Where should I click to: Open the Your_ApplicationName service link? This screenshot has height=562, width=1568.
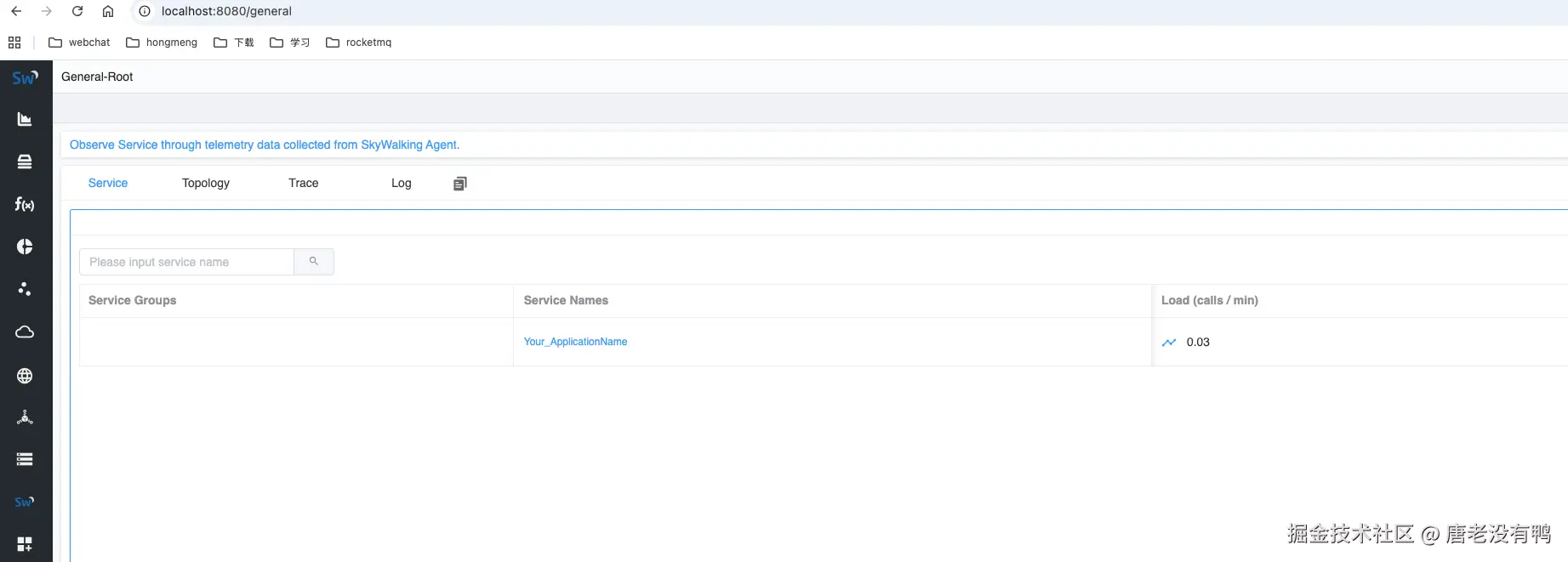point(575,342)
